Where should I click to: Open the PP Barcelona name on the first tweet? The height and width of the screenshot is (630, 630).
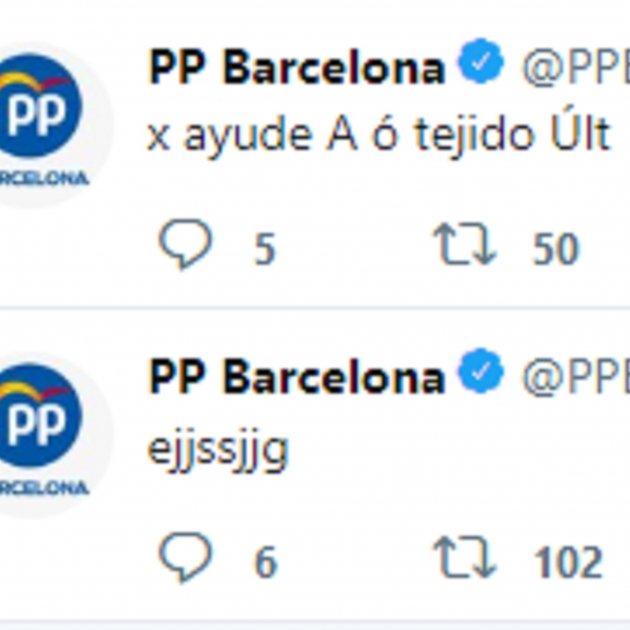[x=297, y=67]
